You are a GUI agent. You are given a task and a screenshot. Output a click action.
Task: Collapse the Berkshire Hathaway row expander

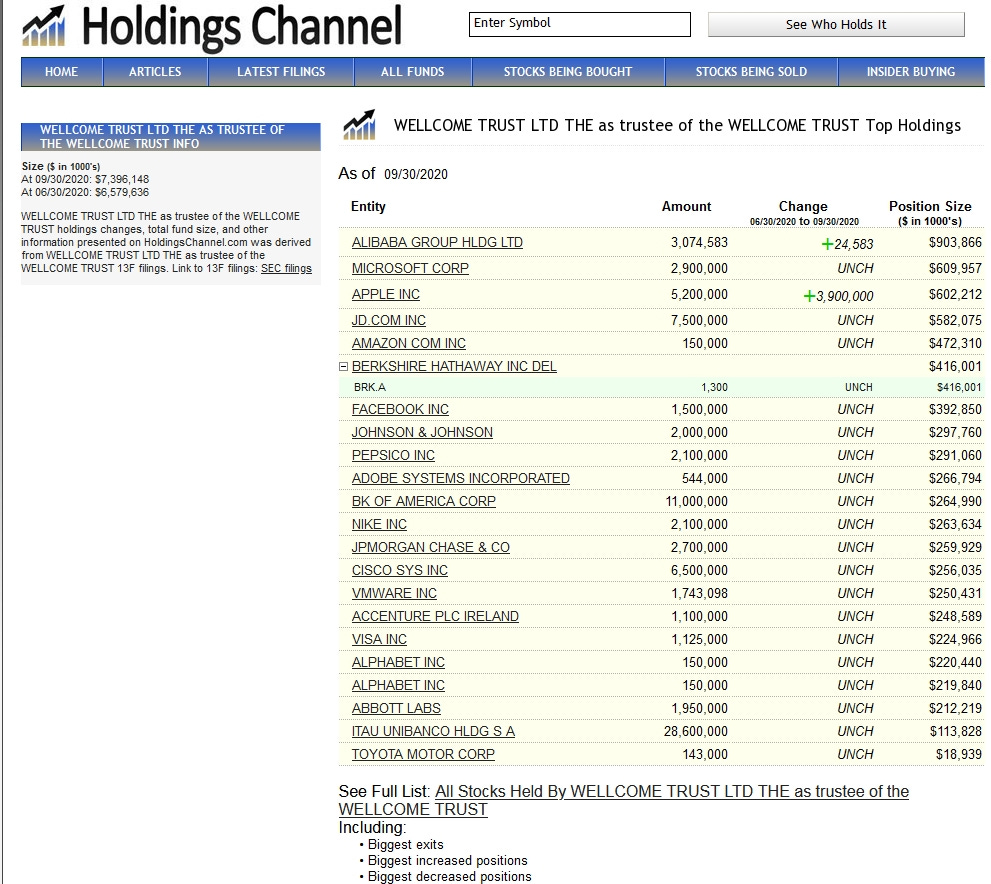(x=343, y=366)
